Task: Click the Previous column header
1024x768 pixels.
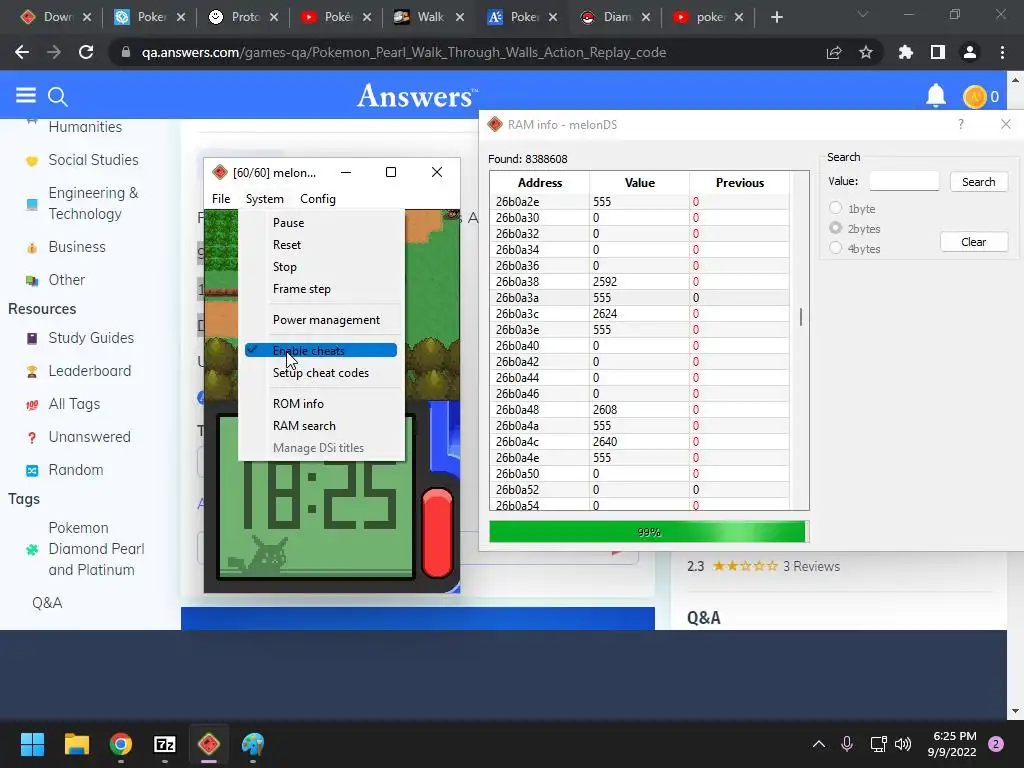Action: point(739,183)
